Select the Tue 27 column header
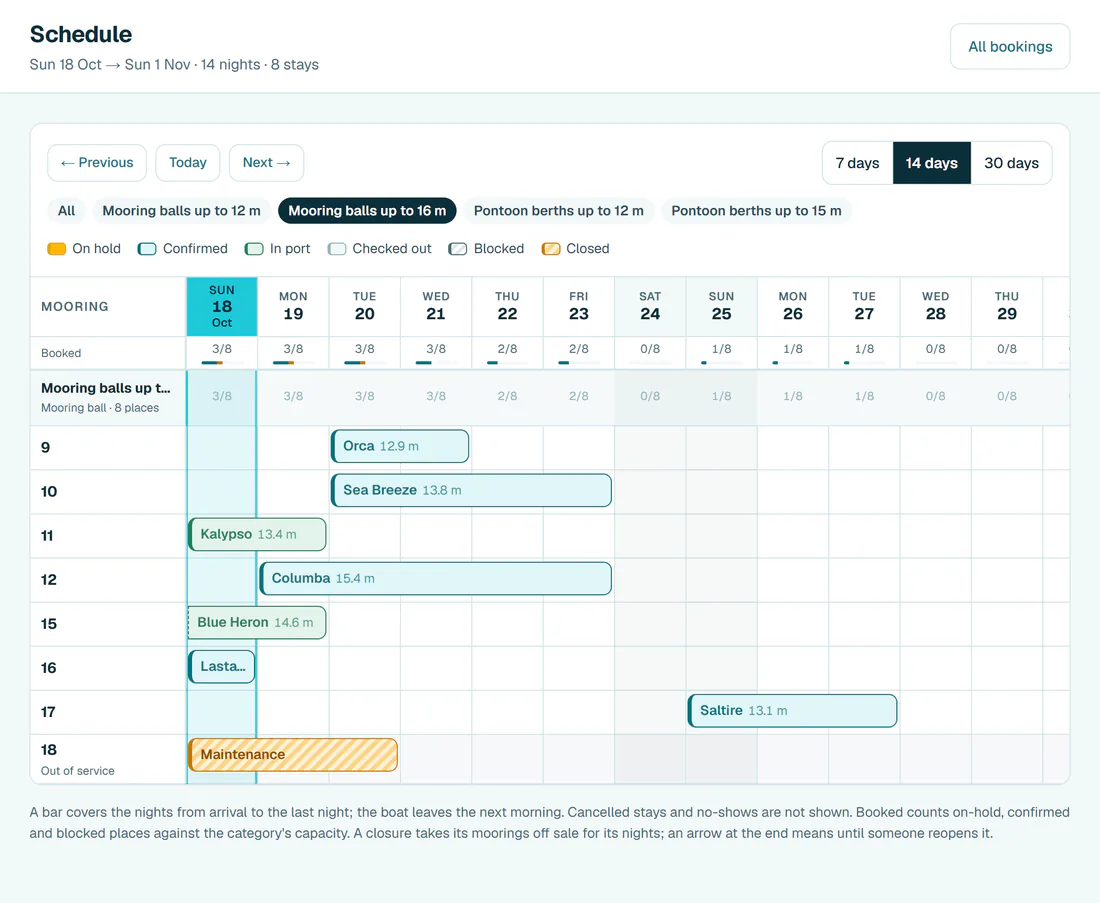The width and height of the screenshot is (1100, 903). tap(864, 307)
